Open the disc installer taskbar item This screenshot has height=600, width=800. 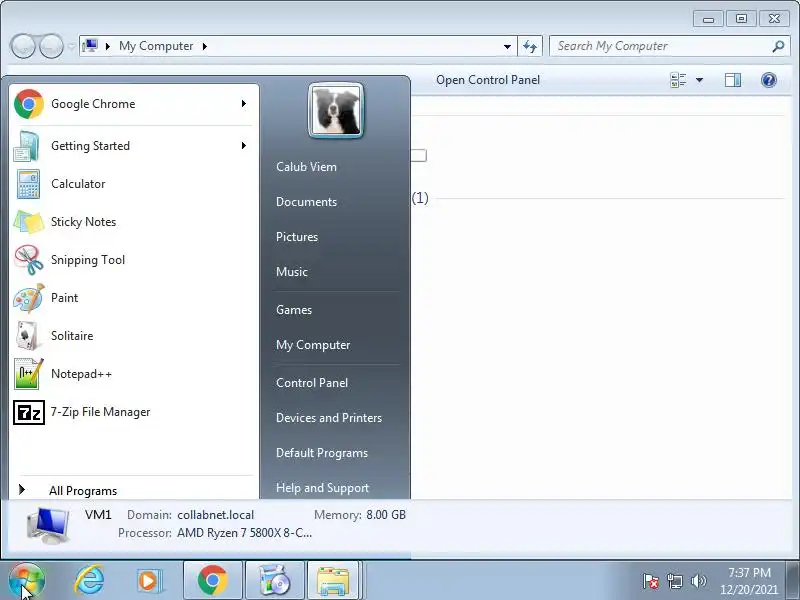pos(274,581)
